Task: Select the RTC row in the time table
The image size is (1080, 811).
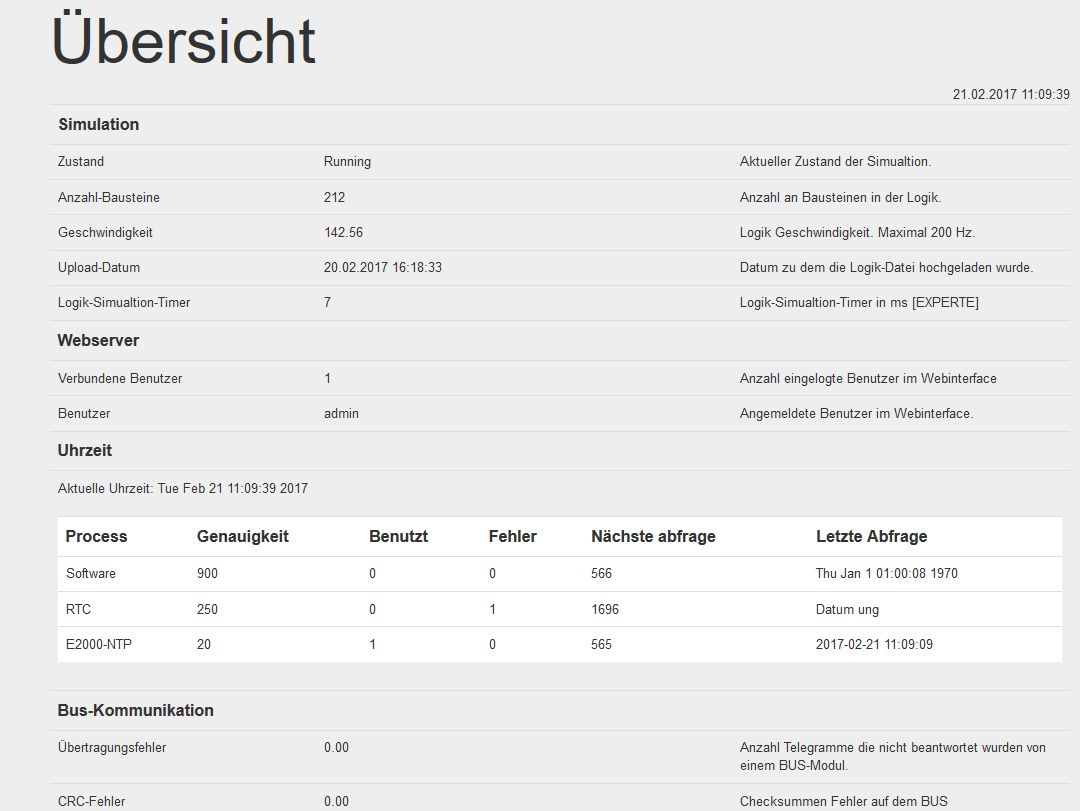Action: pos(78,610)
